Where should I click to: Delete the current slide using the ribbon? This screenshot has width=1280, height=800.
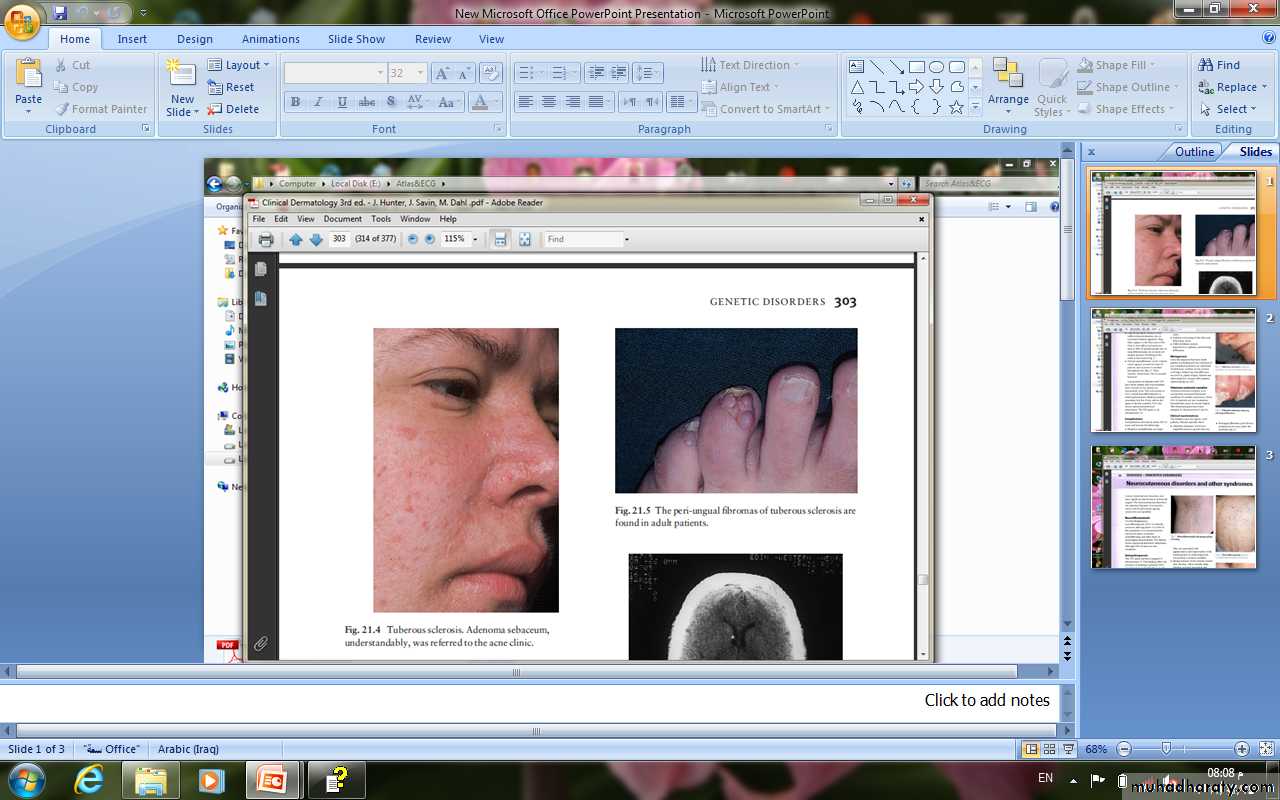coord(234,109)
